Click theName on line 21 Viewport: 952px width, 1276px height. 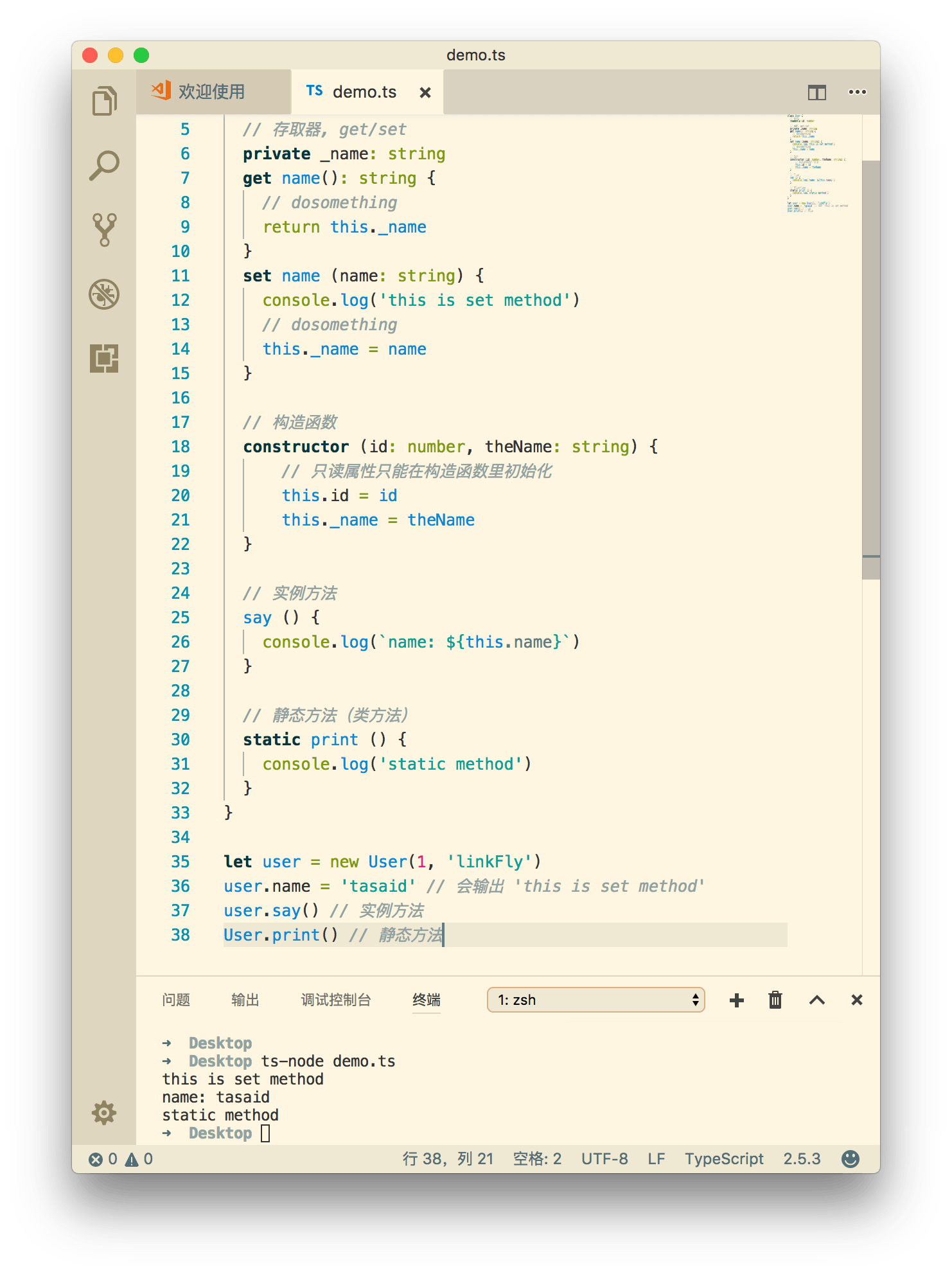[441, 520]
